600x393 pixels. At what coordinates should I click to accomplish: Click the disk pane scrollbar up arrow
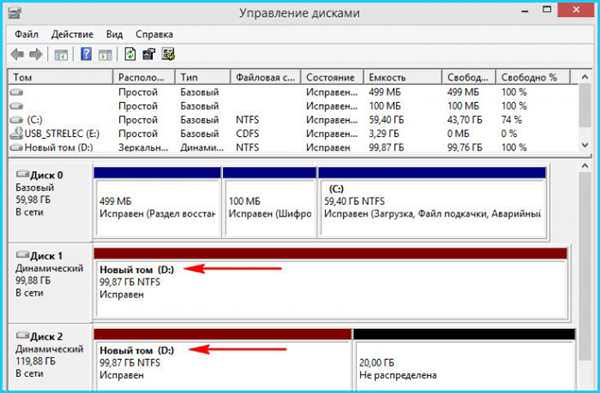tap(585, 166)
